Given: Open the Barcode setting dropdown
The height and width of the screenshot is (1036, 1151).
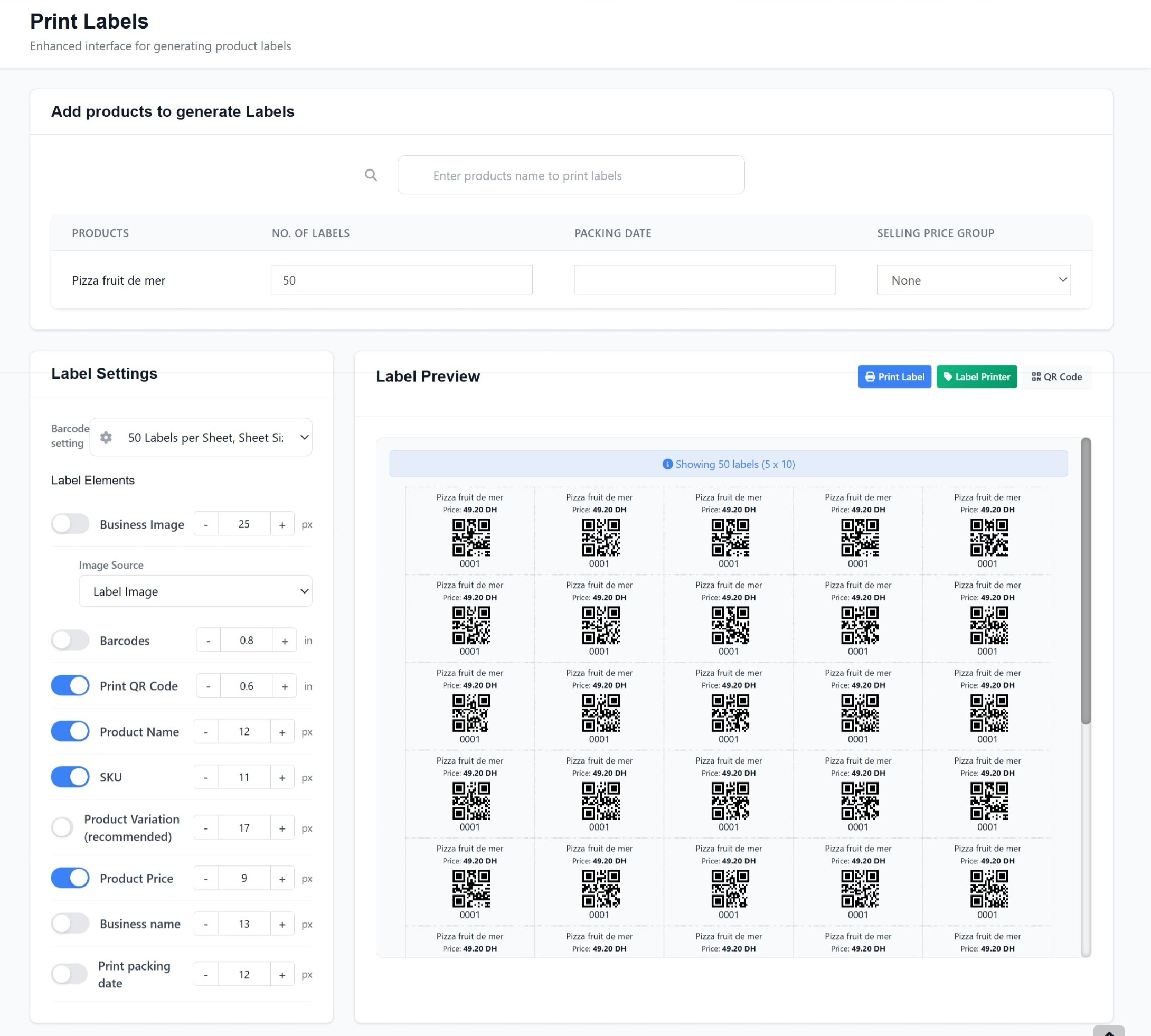Looking at the screenshot, I should 201,437.
